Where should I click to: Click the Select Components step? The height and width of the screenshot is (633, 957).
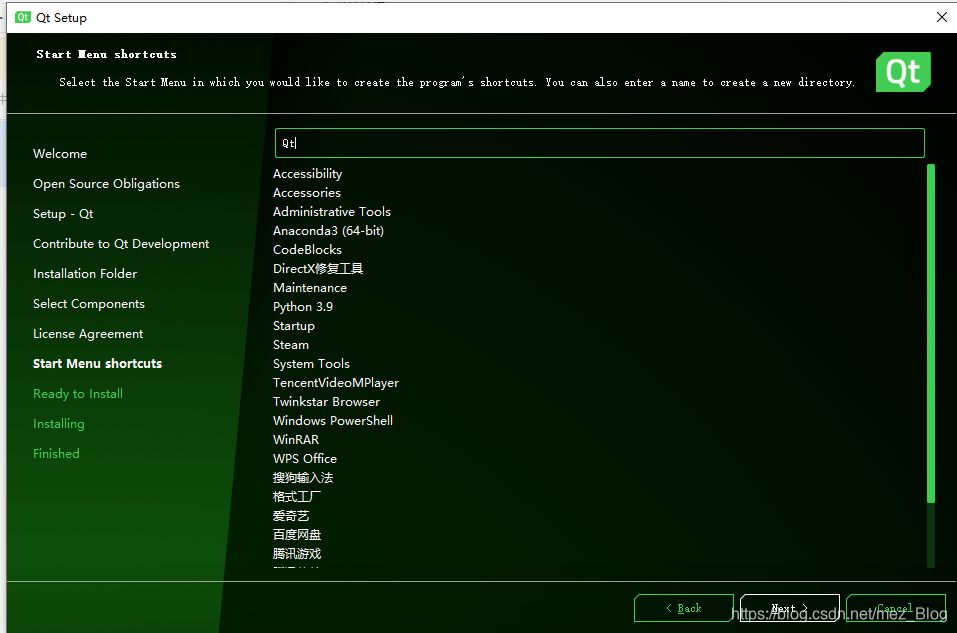point(89,303)
